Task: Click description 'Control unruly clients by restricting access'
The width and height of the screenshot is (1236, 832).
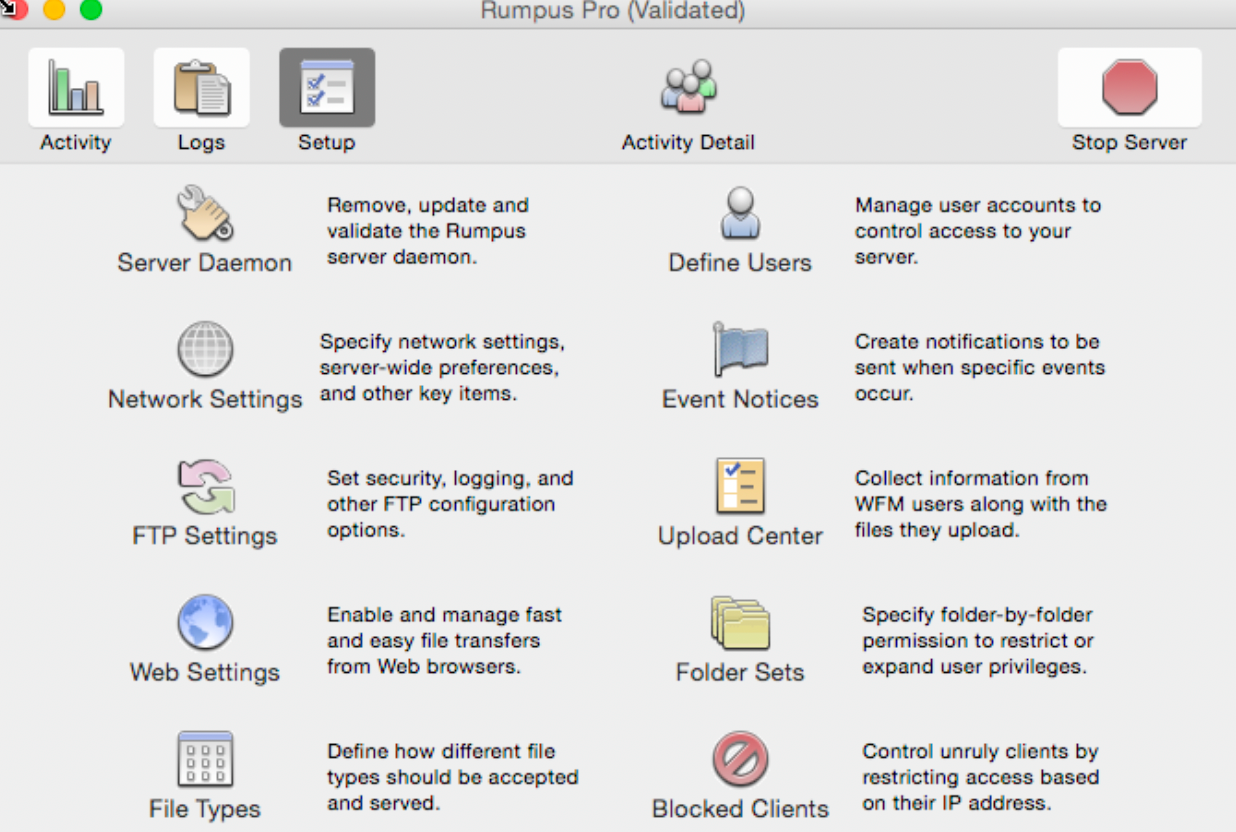Action: (981, 777)
